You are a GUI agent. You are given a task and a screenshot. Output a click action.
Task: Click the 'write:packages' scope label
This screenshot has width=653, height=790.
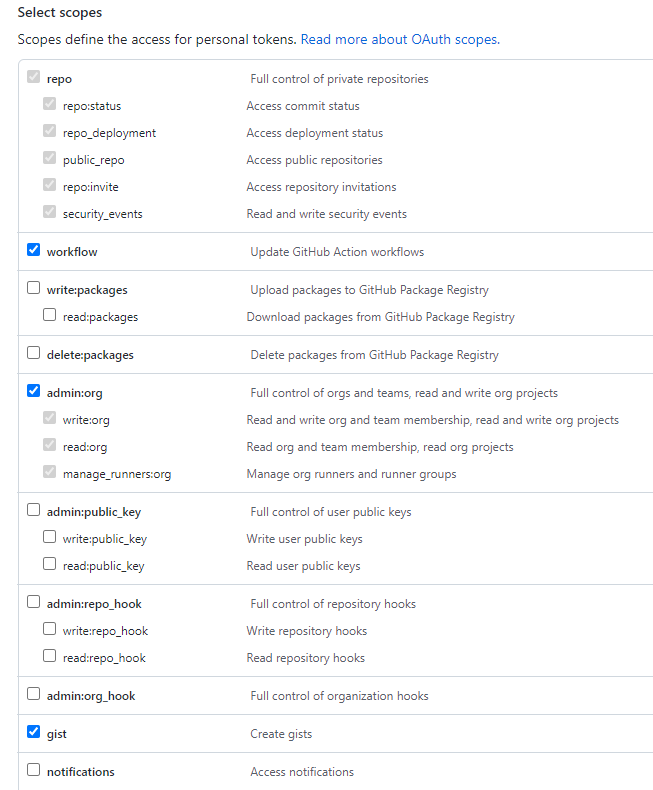[x=87, y=290]
